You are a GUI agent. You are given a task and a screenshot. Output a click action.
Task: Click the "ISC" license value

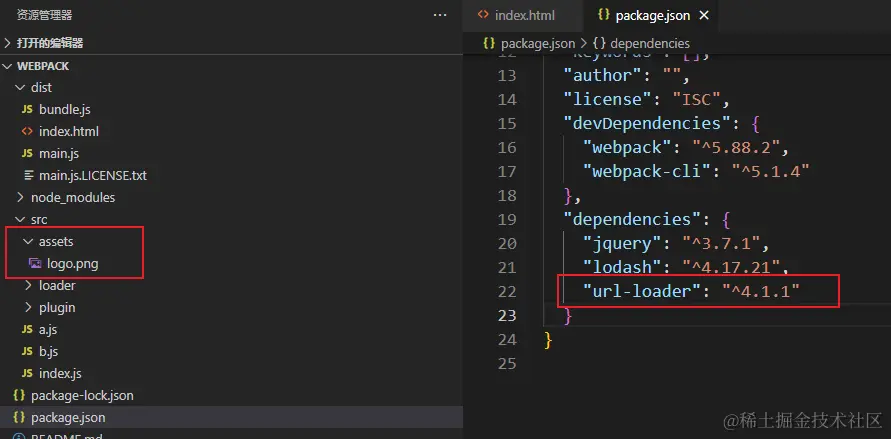click(x=697, y=99)
